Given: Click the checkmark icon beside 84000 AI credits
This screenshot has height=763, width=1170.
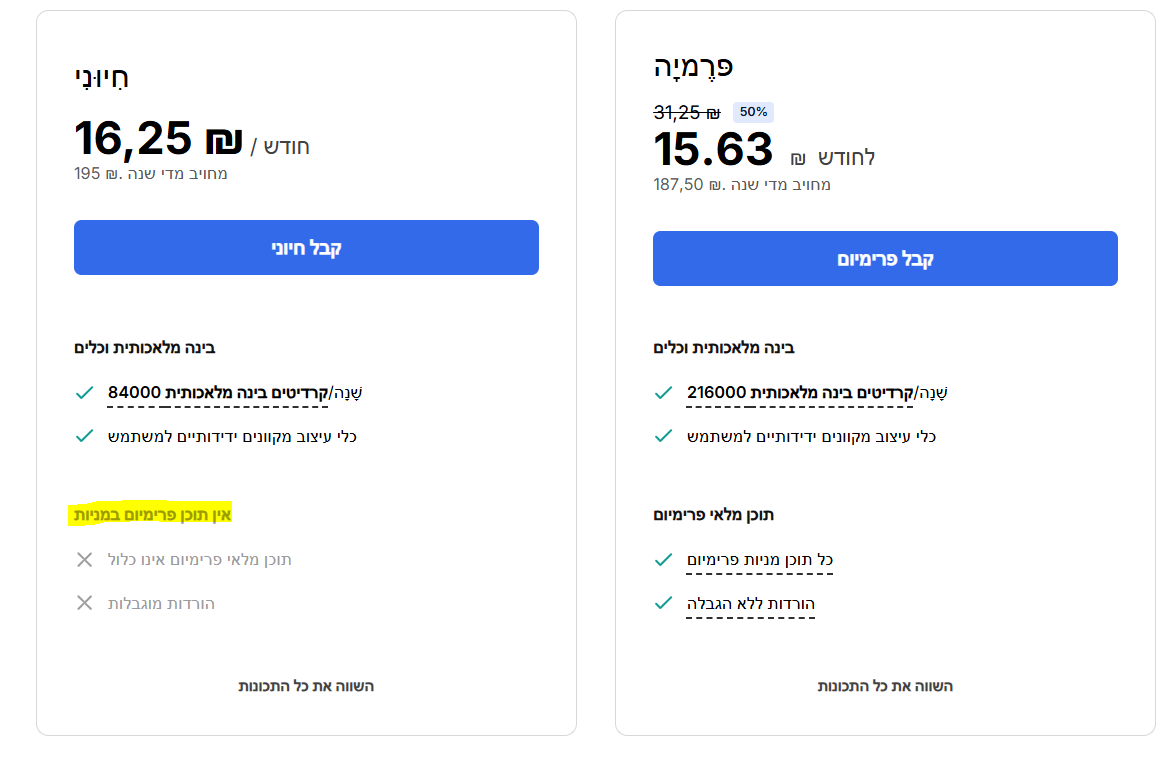Looking at the screenshot, I should (x=84, y=392).
